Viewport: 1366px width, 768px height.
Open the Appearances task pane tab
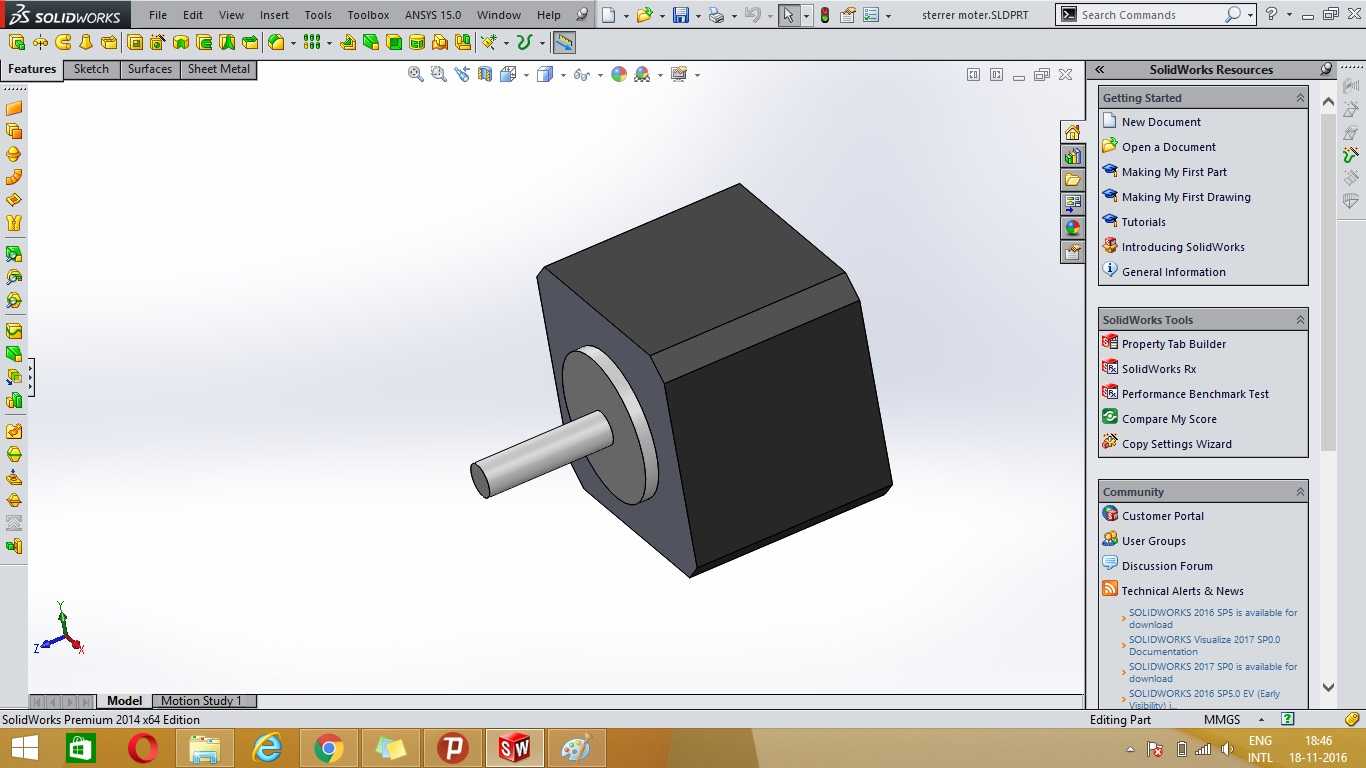[x=1072, y=228]
